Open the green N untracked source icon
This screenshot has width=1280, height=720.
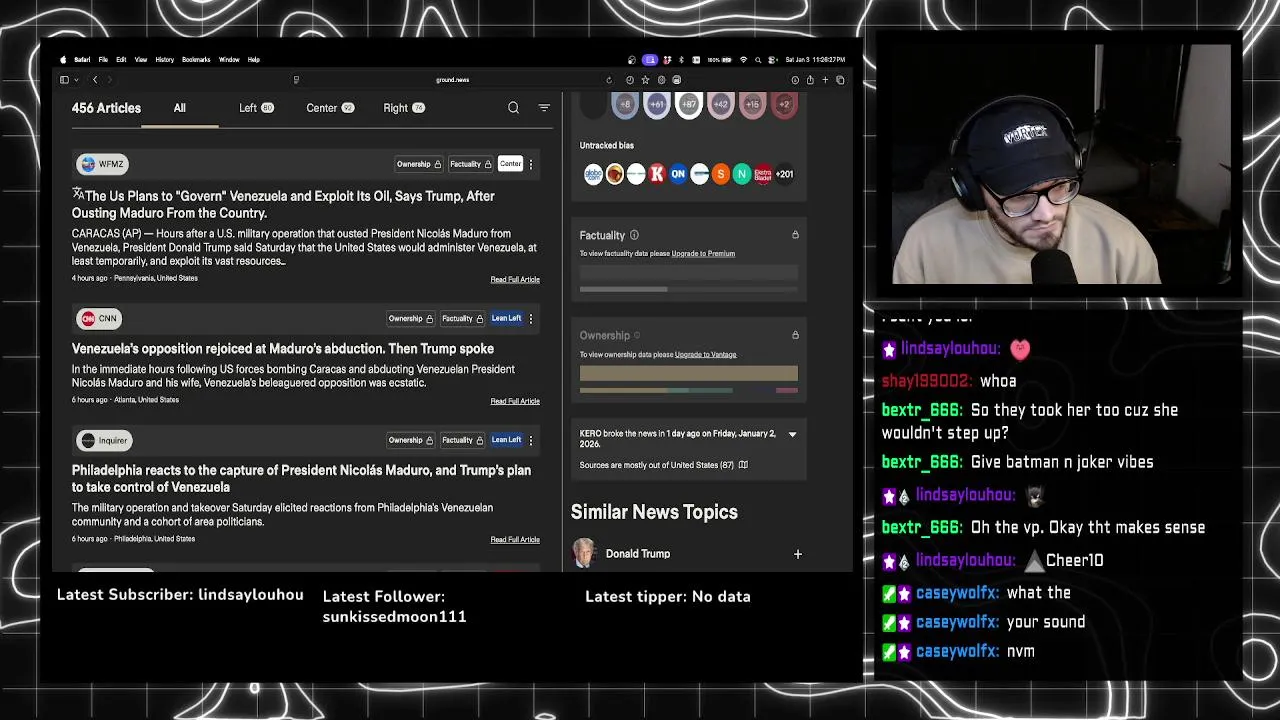[741, 174]
